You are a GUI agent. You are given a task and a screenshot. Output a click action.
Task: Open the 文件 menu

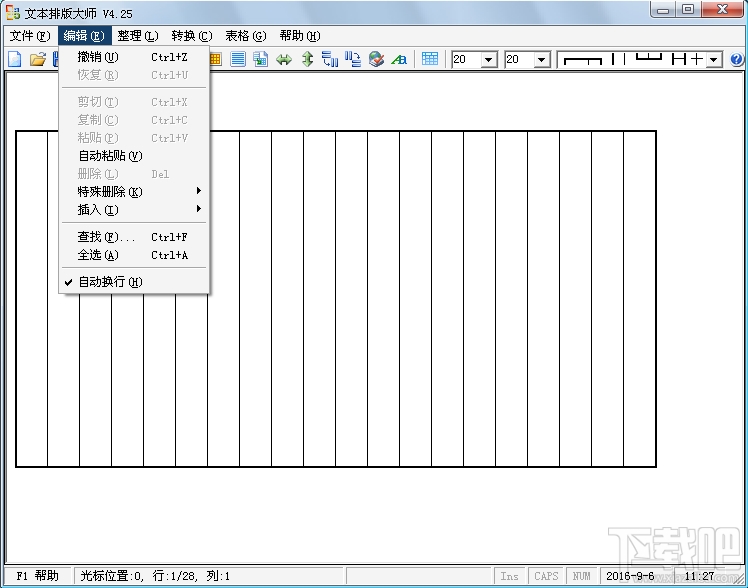[30, 36]
